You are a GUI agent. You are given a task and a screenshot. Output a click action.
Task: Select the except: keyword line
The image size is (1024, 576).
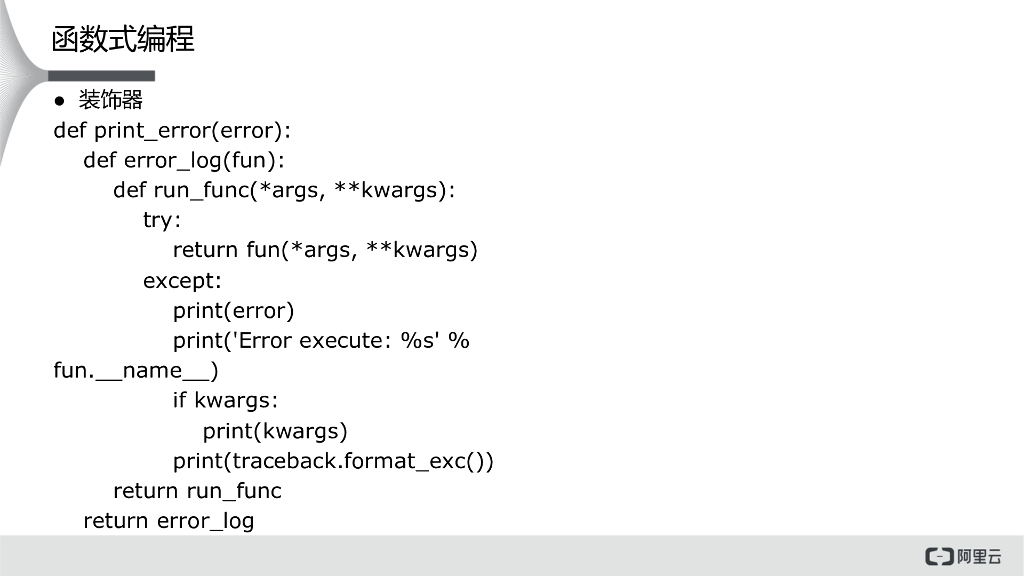click(182, 281)
